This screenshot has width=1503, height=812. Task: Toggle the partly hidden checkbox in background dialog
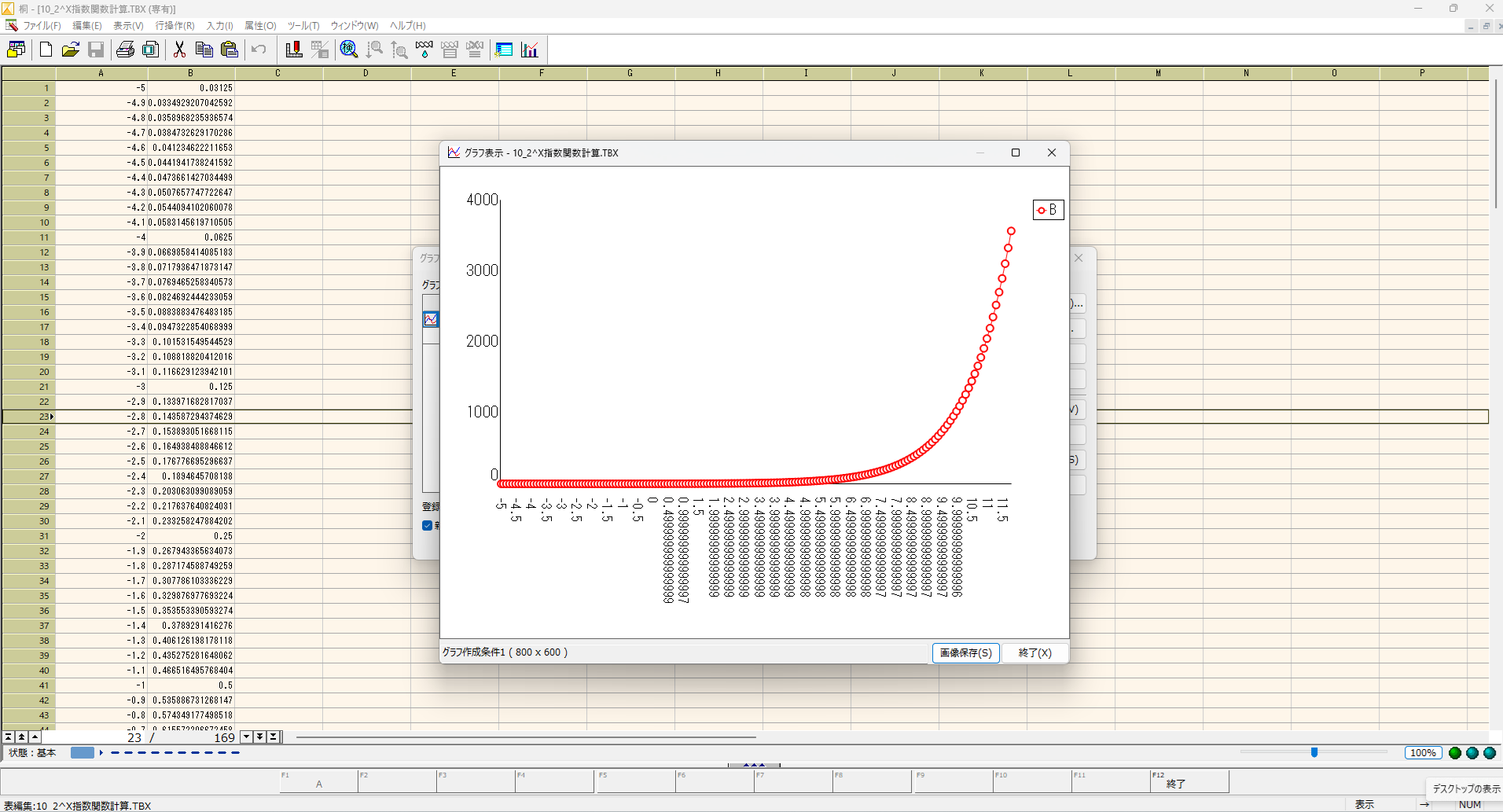coord(428,526)
